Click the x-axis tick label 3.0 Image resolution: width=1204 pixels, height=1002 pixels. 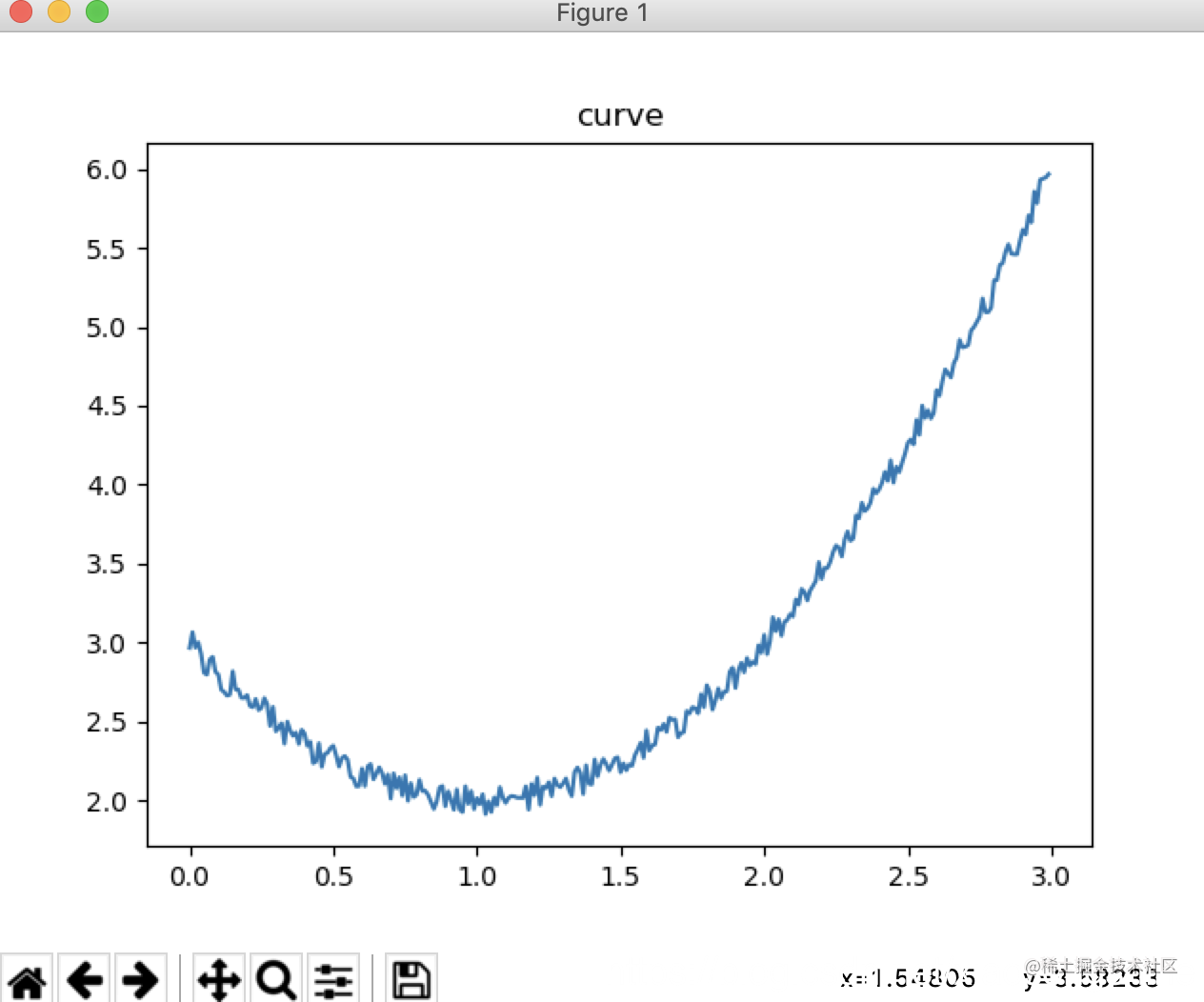point(1053,875)
